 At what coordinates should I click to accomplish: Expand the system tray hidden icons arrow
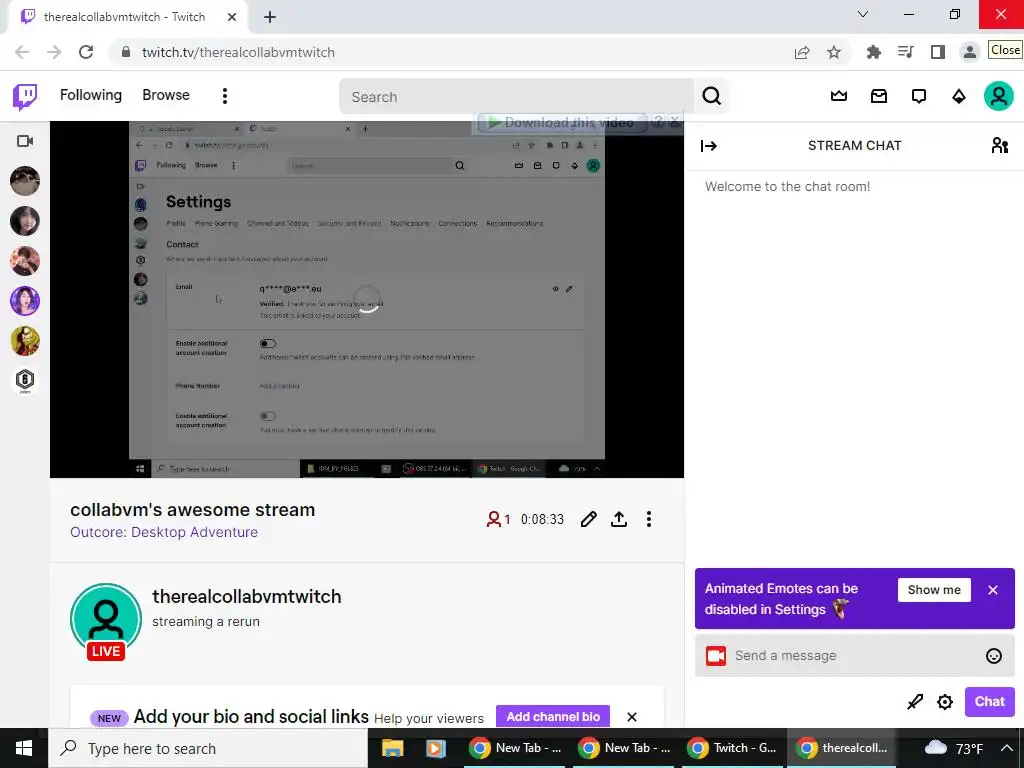tap(1007, 748)
